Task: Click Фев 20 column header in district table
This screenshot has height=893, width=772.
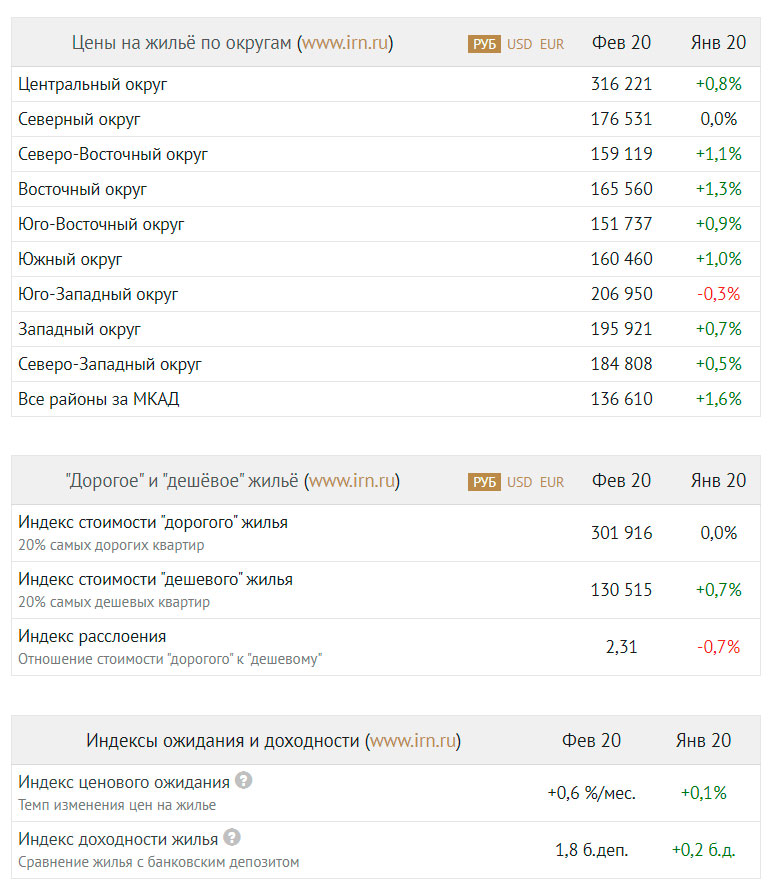Action: point(621,43)
